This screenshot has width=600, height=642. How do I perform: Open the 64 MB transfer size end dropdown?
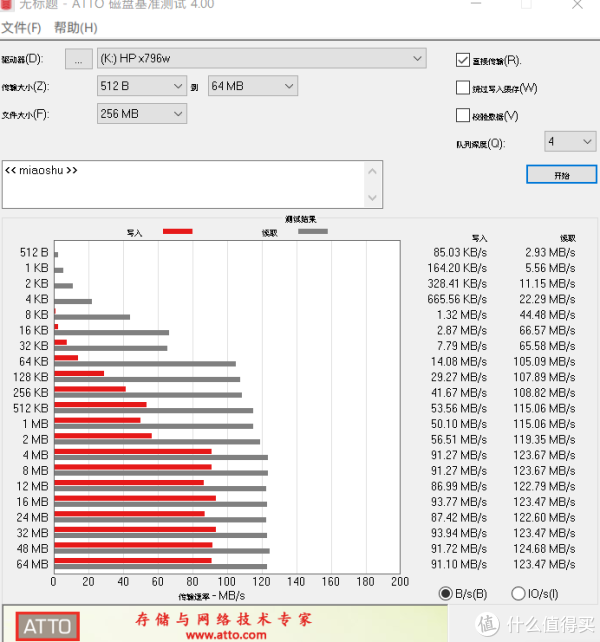point(253,86)
